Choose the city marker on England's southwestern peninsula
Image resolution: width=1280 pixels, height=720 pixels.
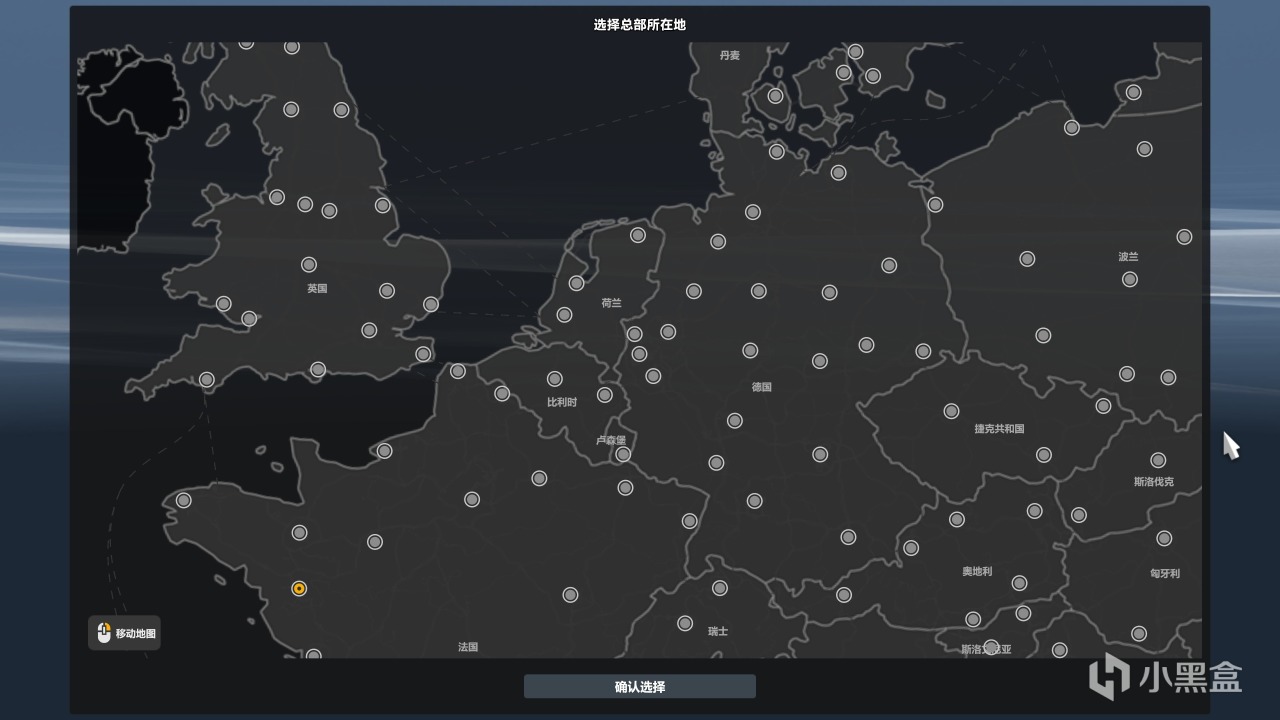click(207, 380)
